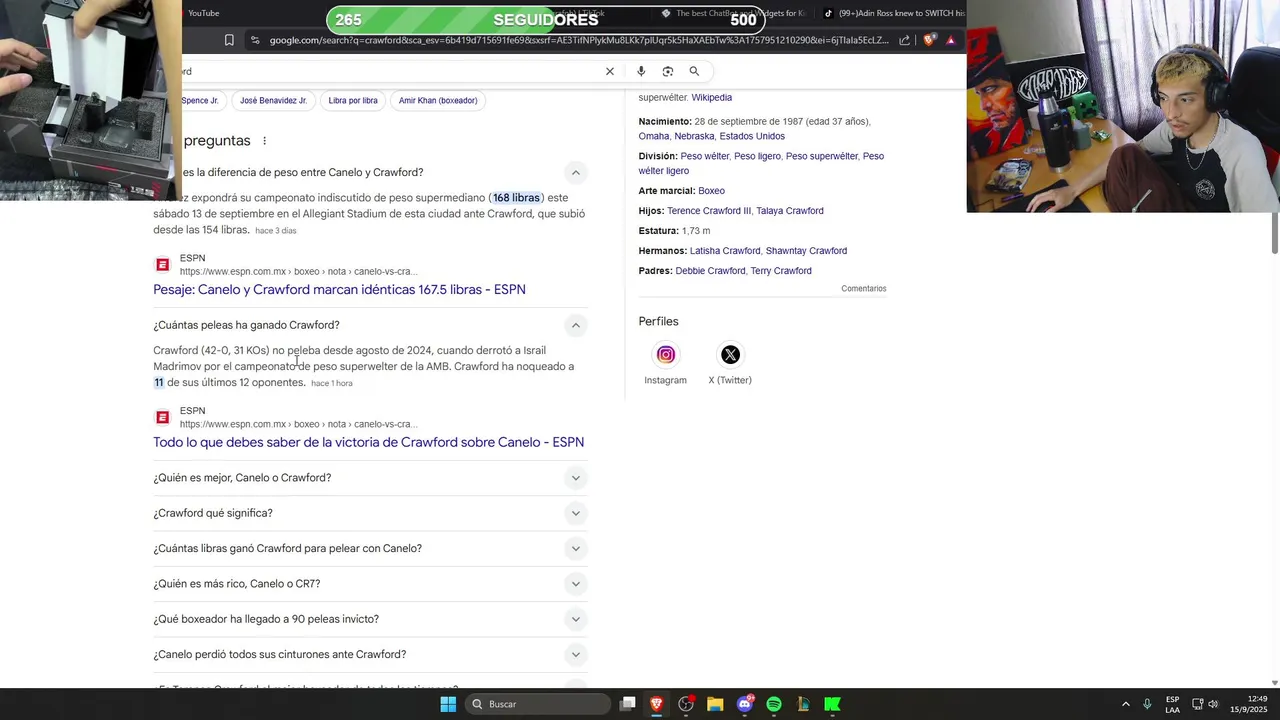Collapse the peso difference question
Viewport: 1280px width, 720px height.
[x=575, y=173]
